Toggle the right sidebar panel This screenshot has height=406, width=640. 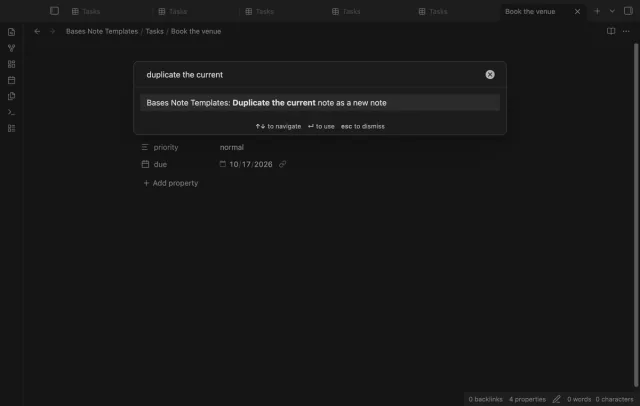point(628,11)
